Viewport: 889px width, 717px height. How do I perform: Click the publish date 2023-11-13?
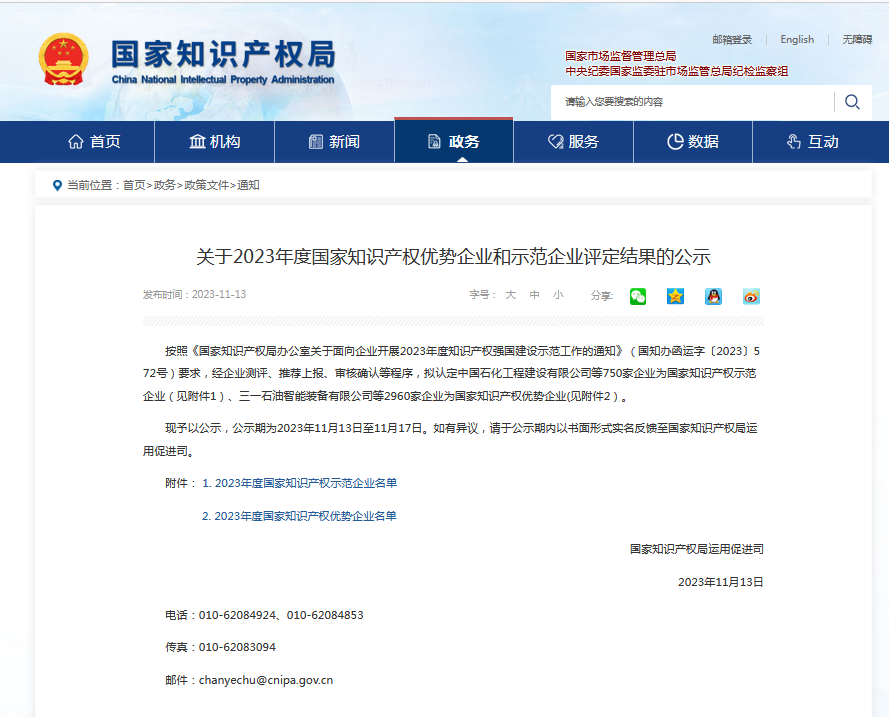click(x=219, y=295)
